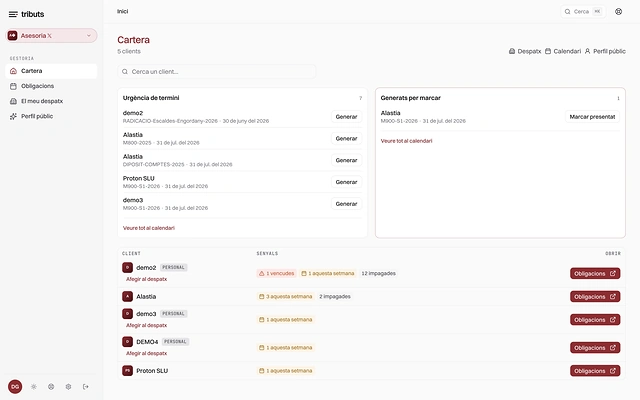Click the Inici breadcrumb
This screenshot has height=400, width=640.
click(x=122, y=11)
